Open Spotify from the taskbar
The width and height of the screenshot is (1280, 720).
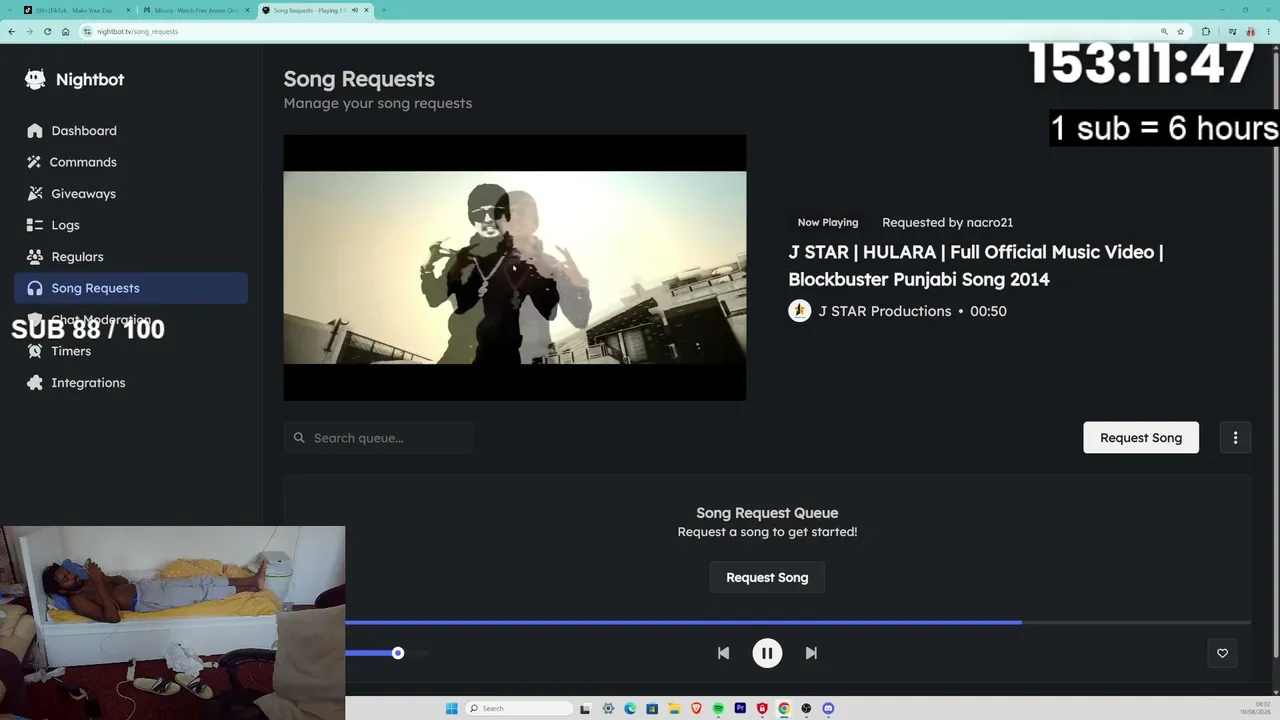coord(718,708)
